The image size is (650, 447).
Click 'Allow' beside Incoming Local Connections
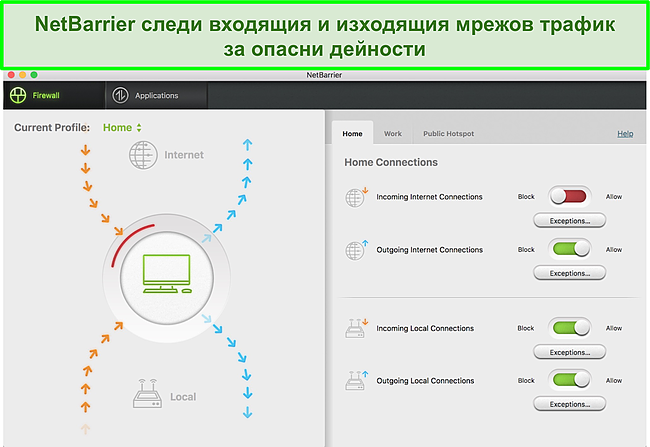pos(614,328)
